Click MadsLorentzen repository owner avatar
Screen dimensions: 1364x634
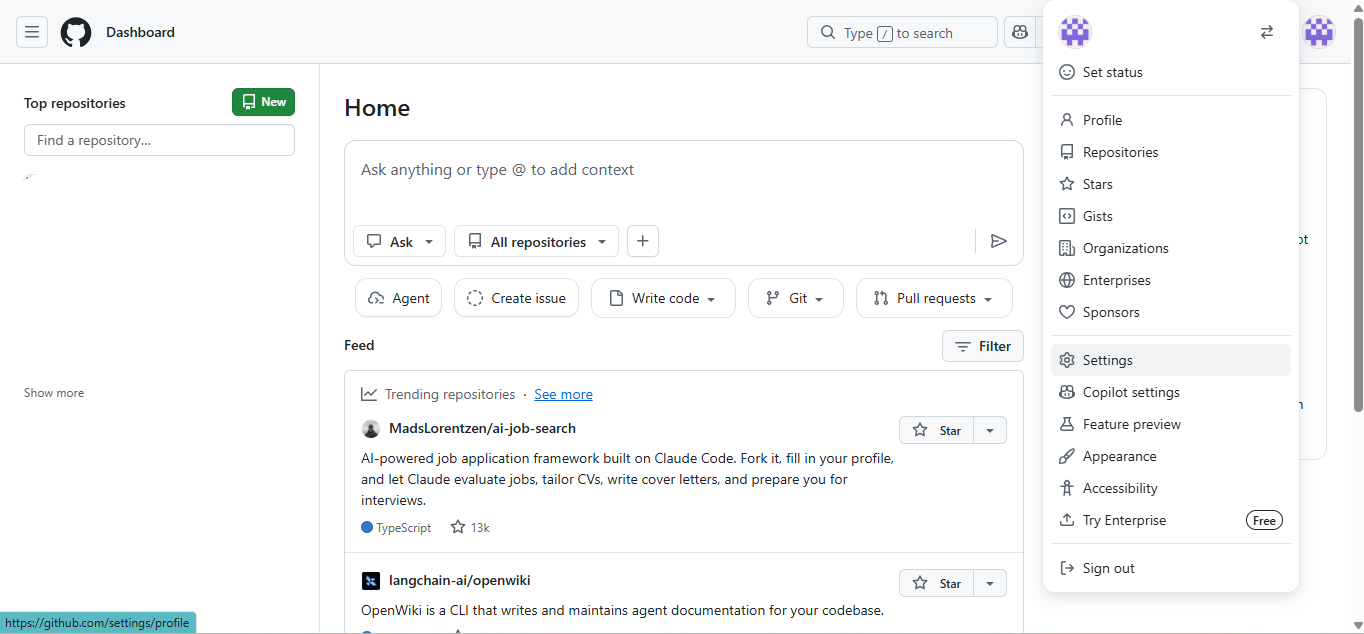tap(371, 429)
